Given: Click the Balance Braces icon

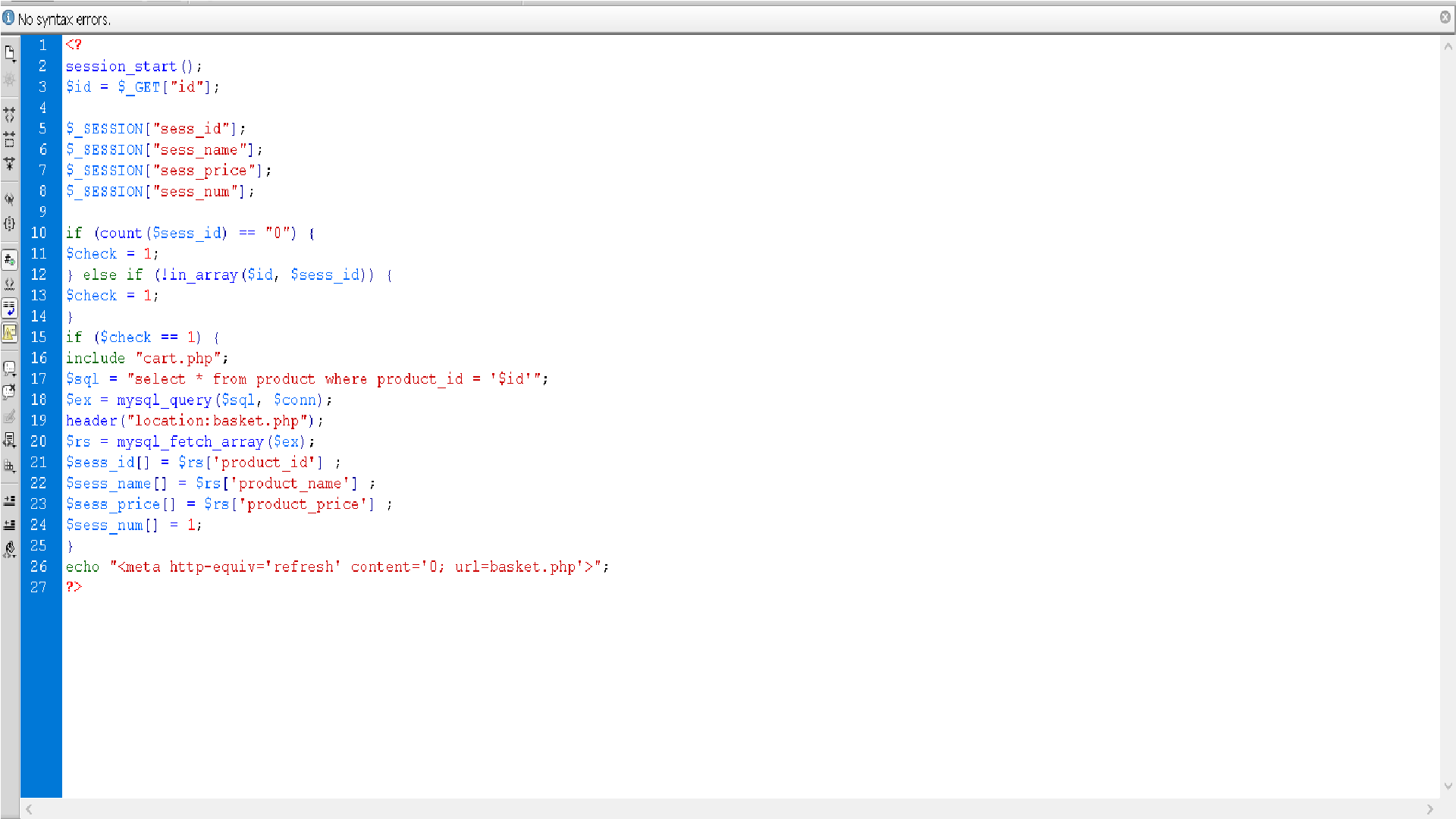Looking at the screenshot, I should tap(10, 224).
